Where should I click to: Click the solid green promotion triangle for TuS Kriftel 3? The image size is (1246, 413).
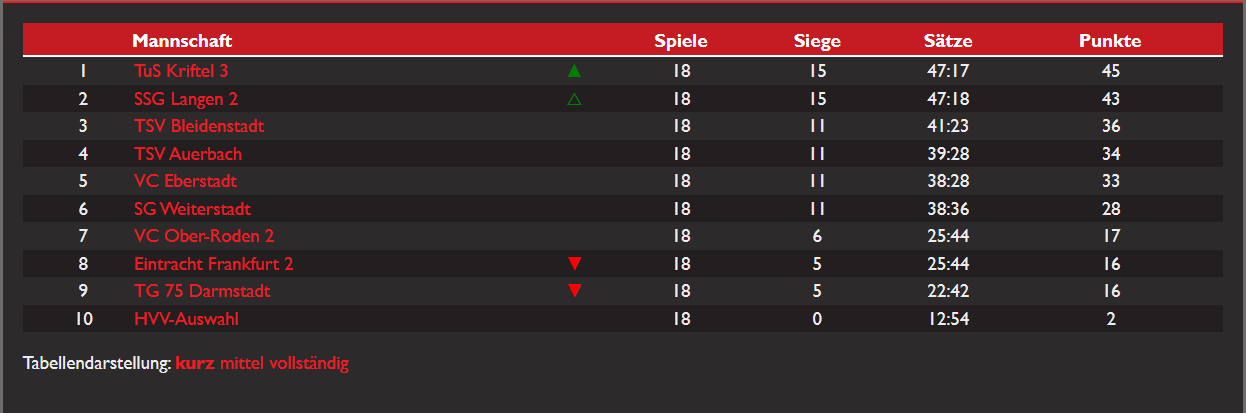click(x=574, y=71)
